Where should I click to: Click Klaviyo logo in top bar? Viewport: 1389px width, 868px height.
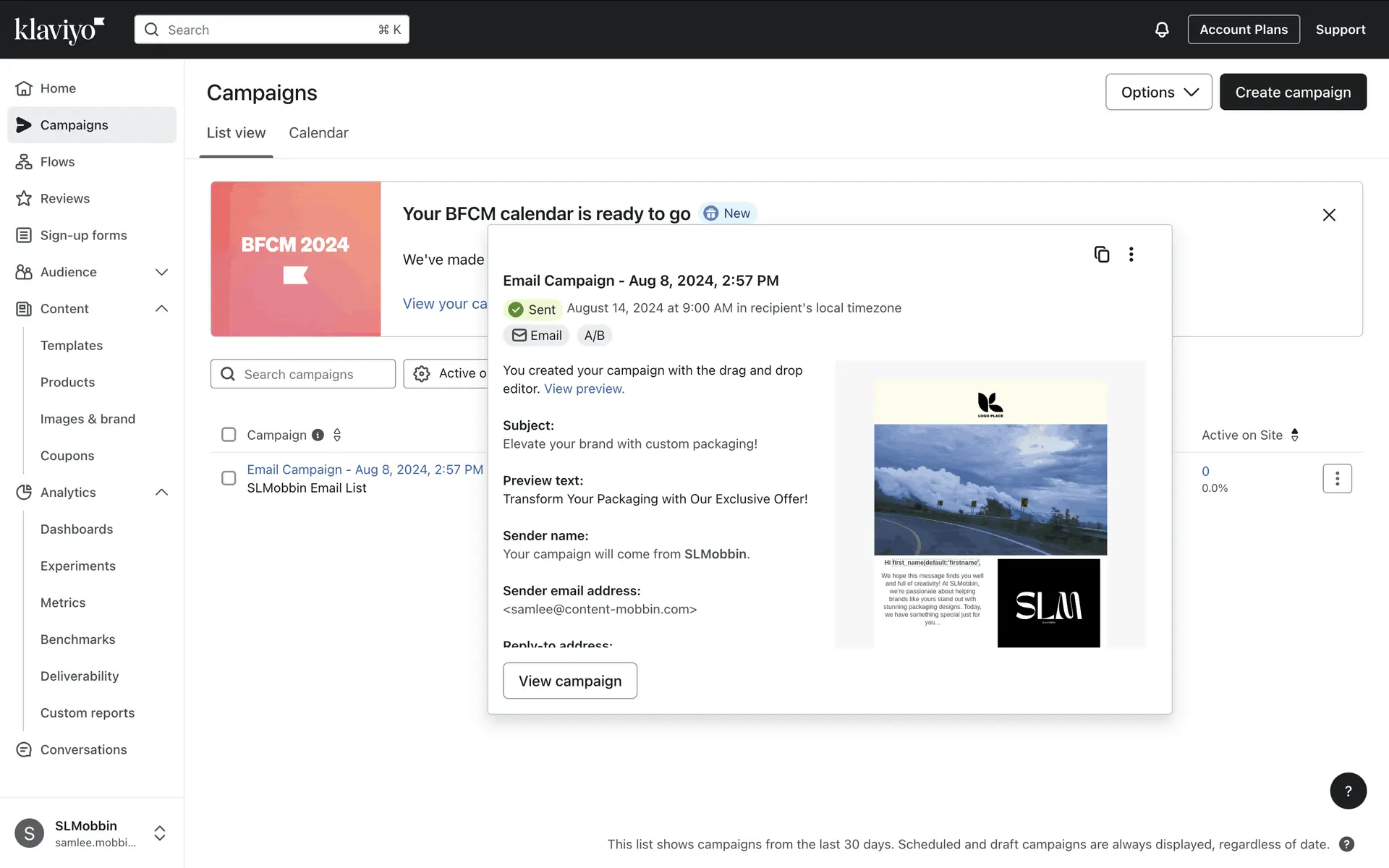click(59, 30)
